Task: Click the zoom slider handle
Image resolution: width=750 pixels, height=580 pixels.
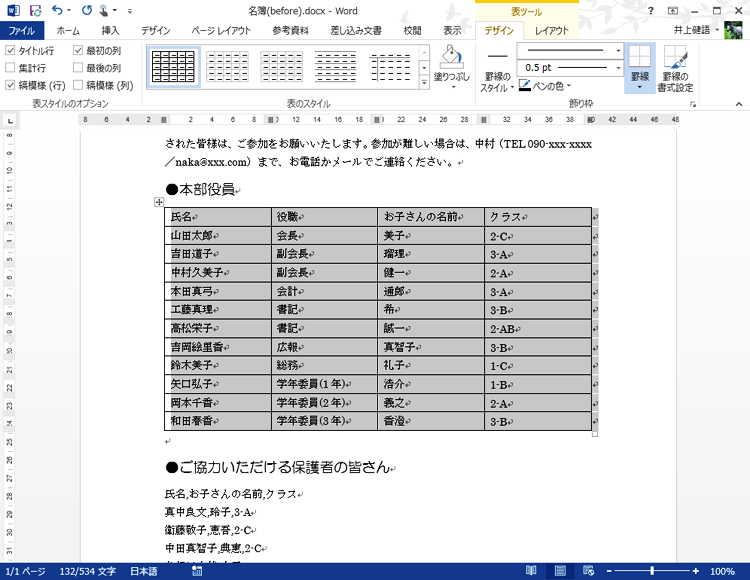Action: pyautogui.click(x=652, y=571)
